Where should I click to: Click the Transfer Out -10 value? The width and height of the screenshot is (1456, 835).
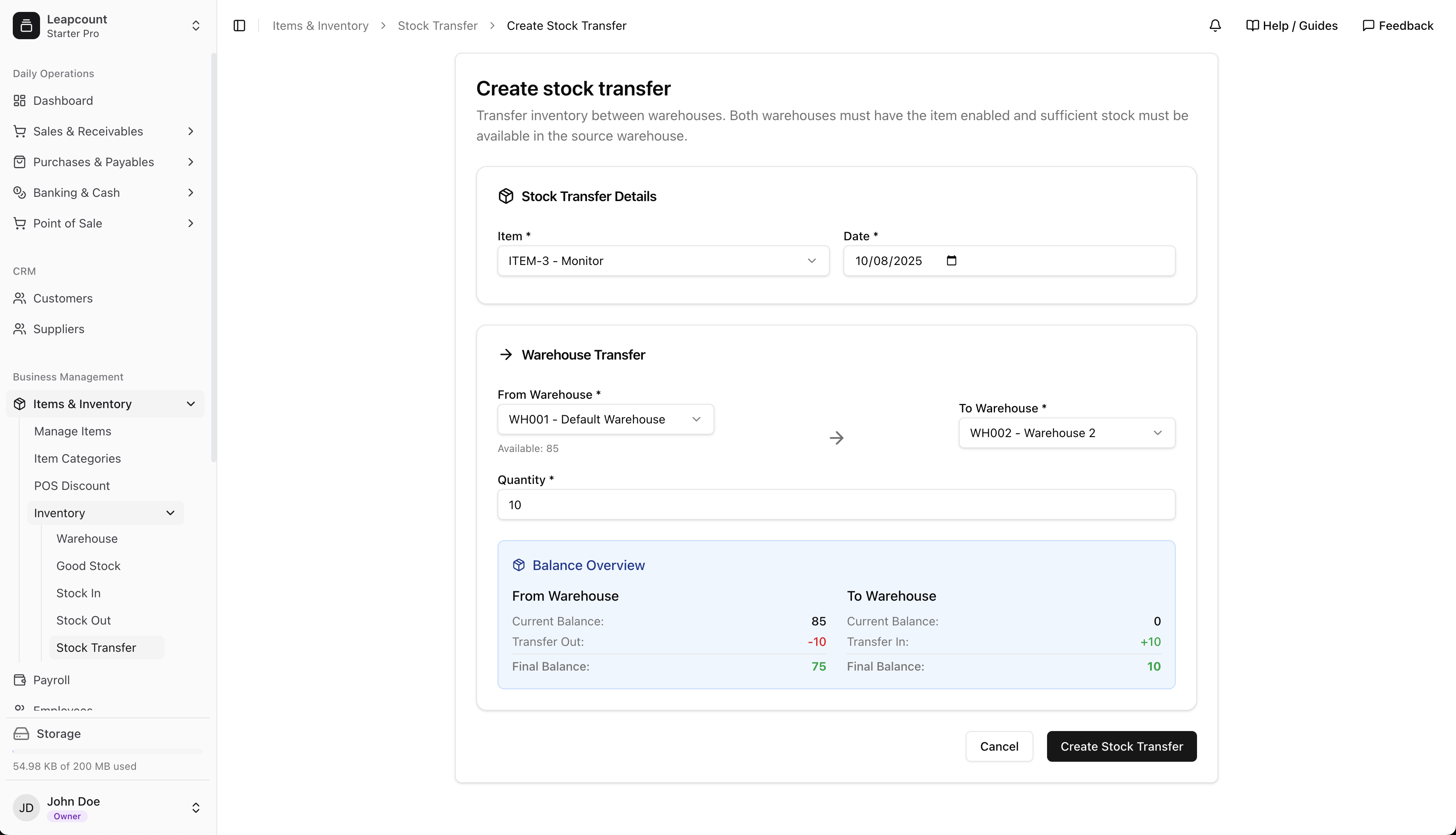[x=817, y=642]
